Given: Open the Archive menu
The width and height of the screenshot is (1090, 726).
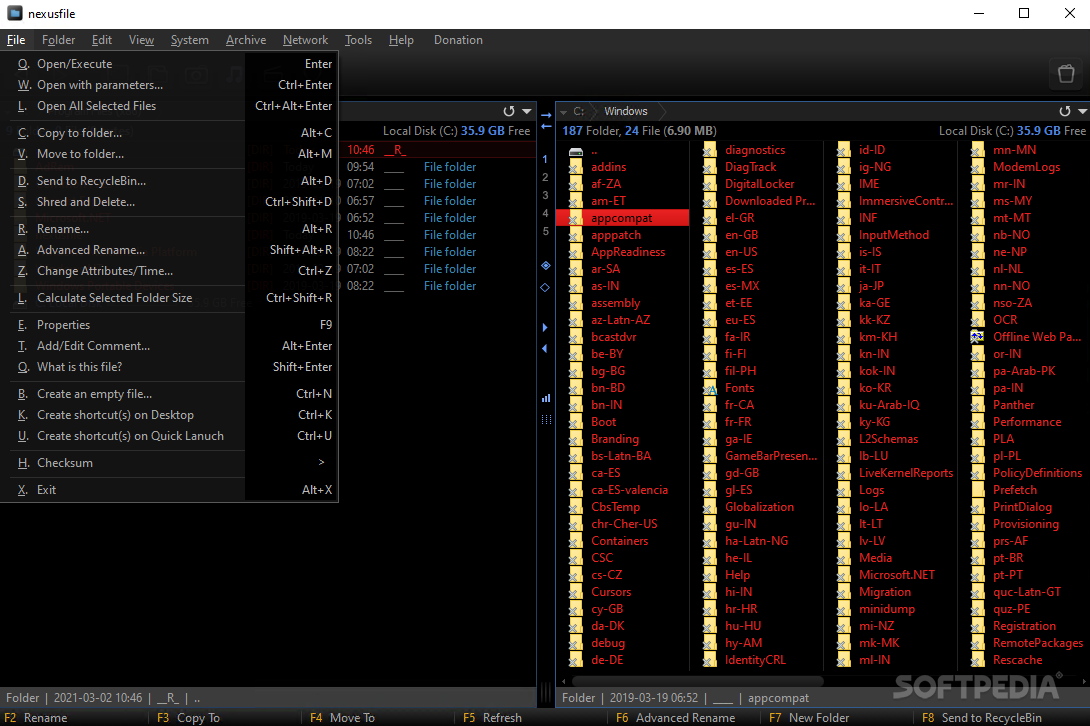Looking at the screenshot, I should point(246,40).
